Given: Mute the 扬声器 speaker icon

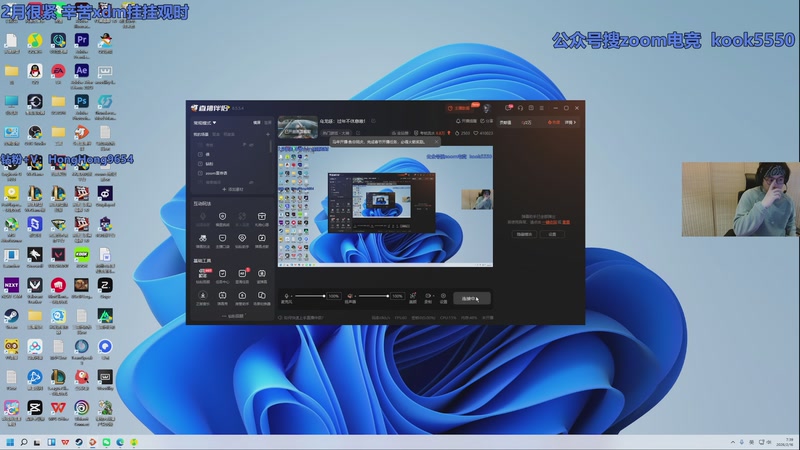Looking at the screenshot, I should click(351, 296).
